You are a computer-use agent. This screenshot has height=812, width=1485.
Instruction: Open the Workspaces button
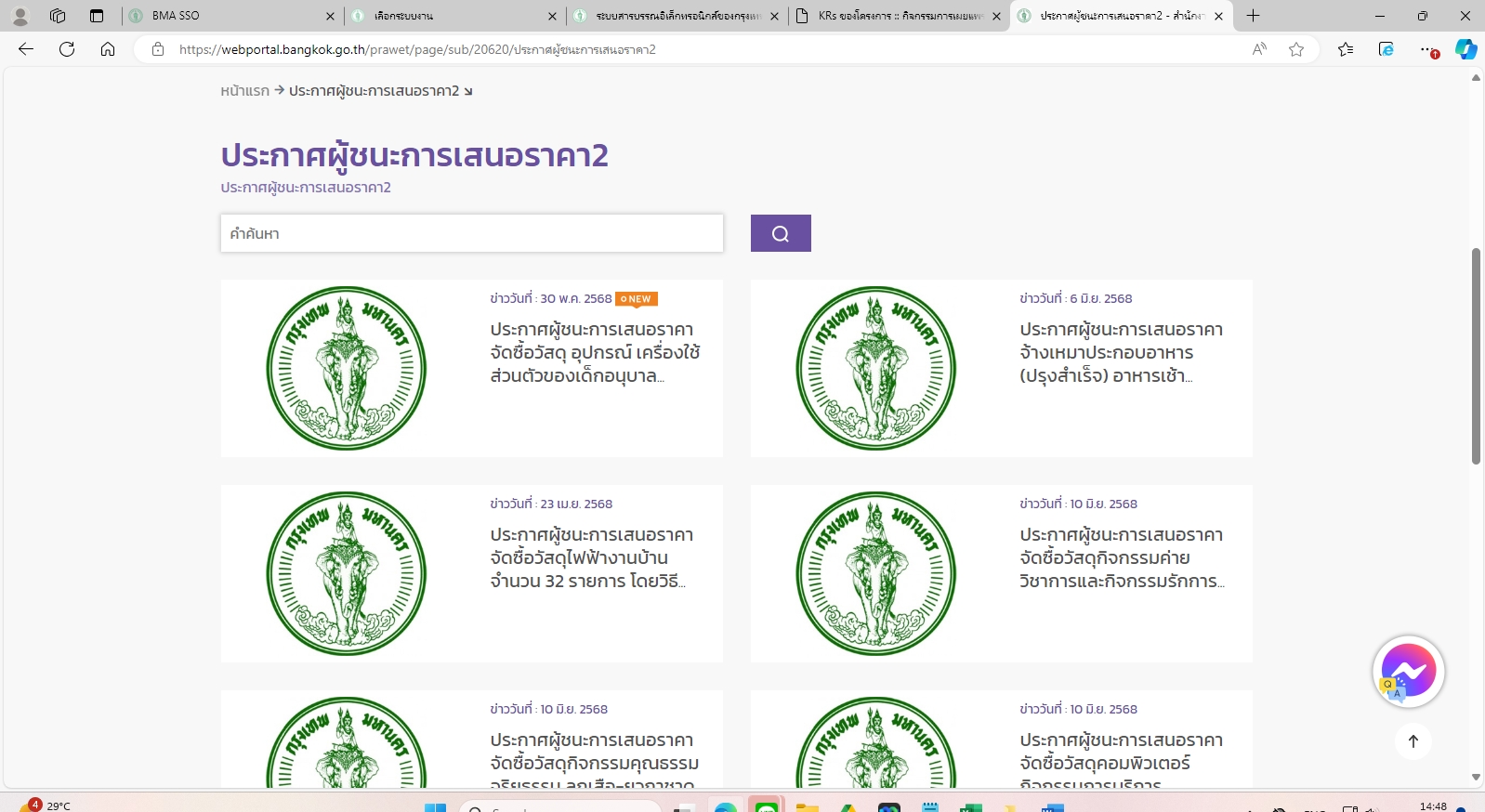[x=58, y=16]
